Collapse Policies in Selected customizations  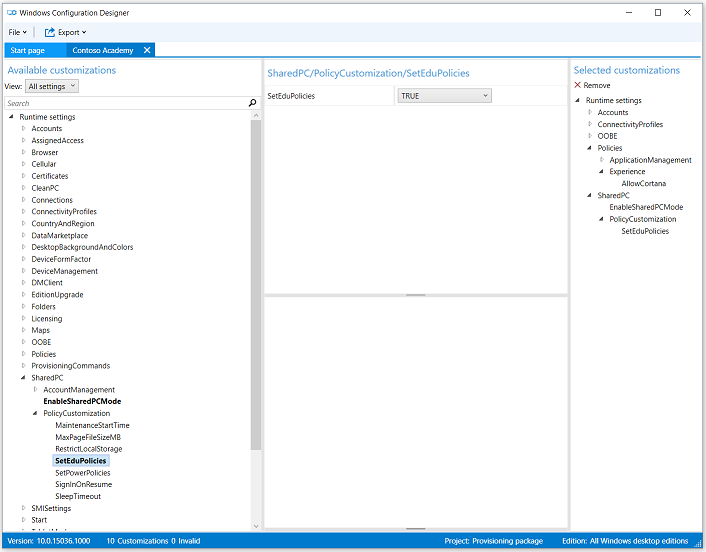(x=589, y=148)
